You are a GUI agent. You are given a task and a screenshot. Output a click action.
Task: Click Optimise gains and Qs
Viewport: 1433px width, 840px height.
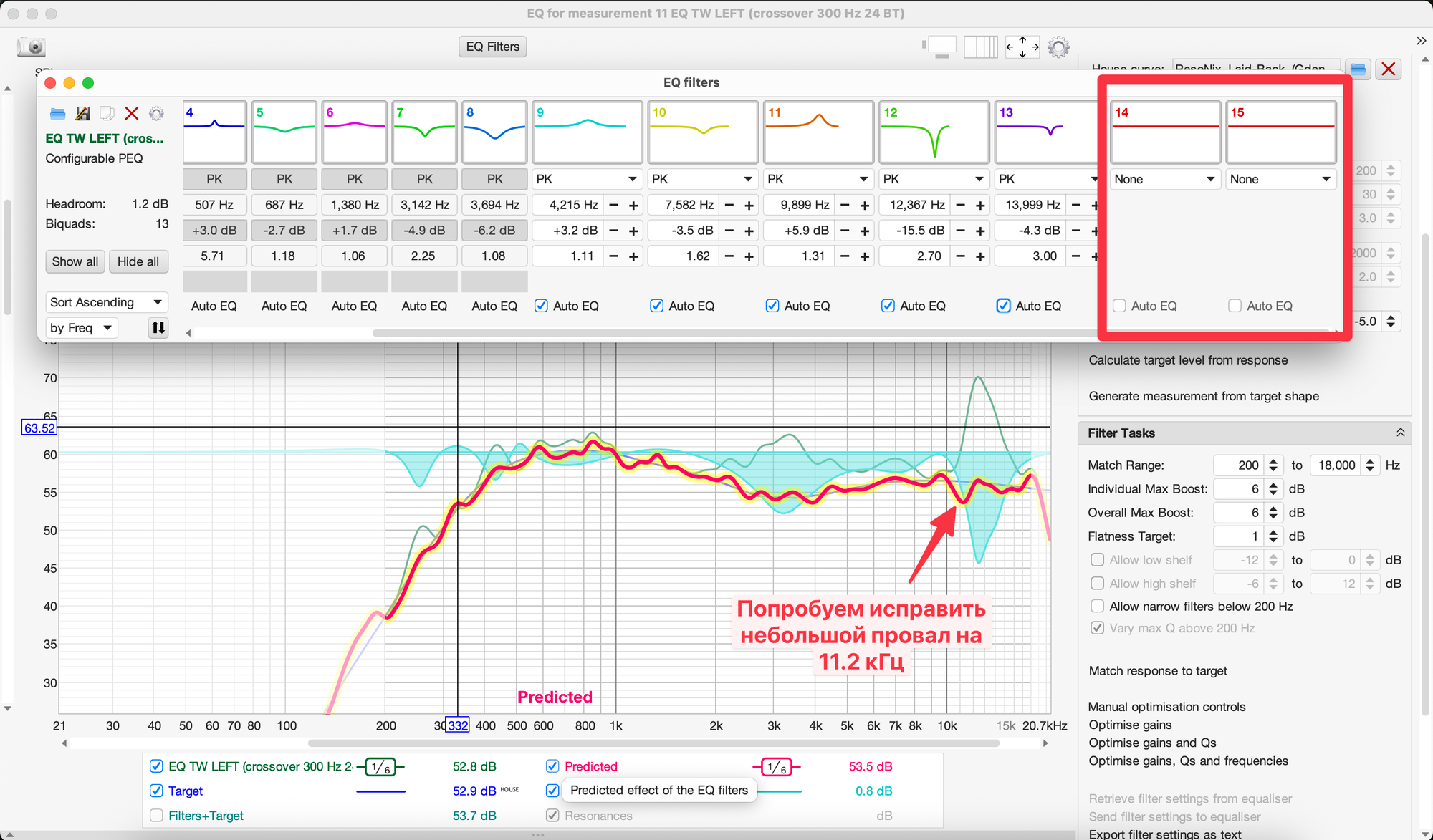(x=1152, y=743)
